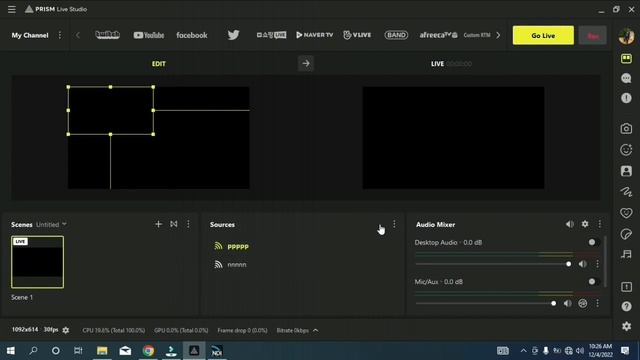640x360 pixels.
Task: Open background music icon in sidebar
Action: tap(626, 254)
